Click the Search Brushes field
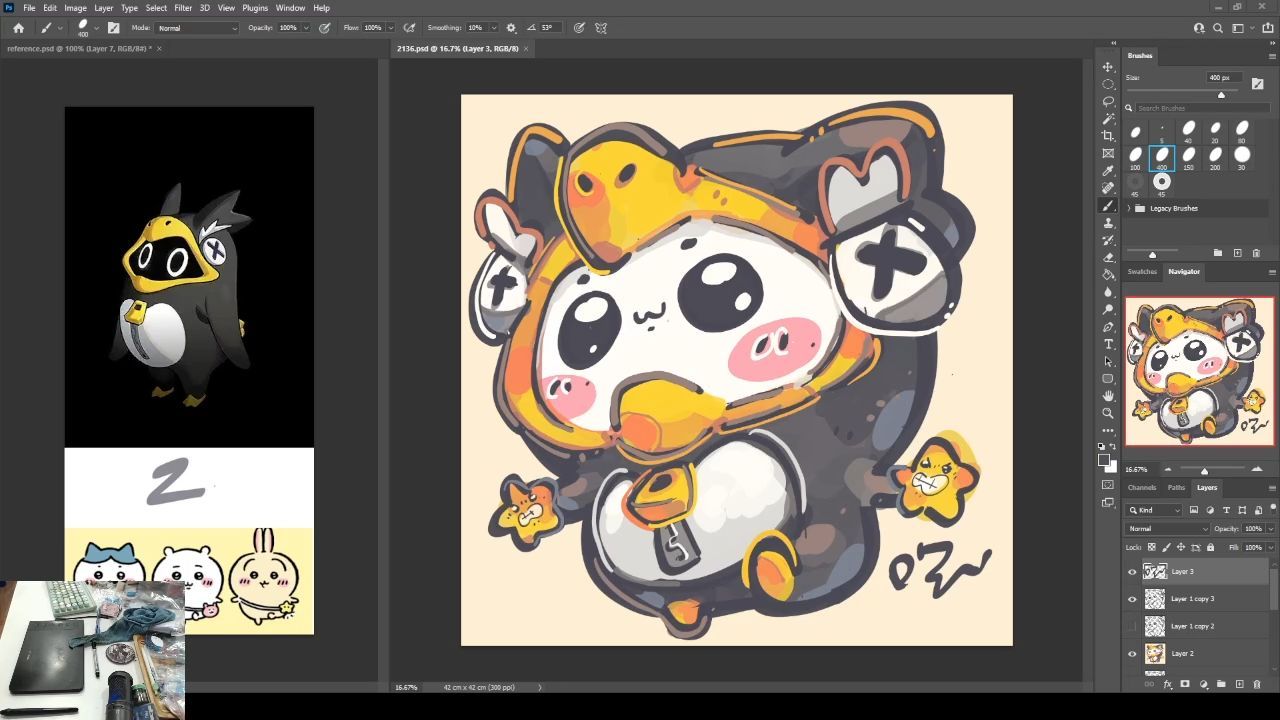1280x720 pixels. (x=1202, y=108)
